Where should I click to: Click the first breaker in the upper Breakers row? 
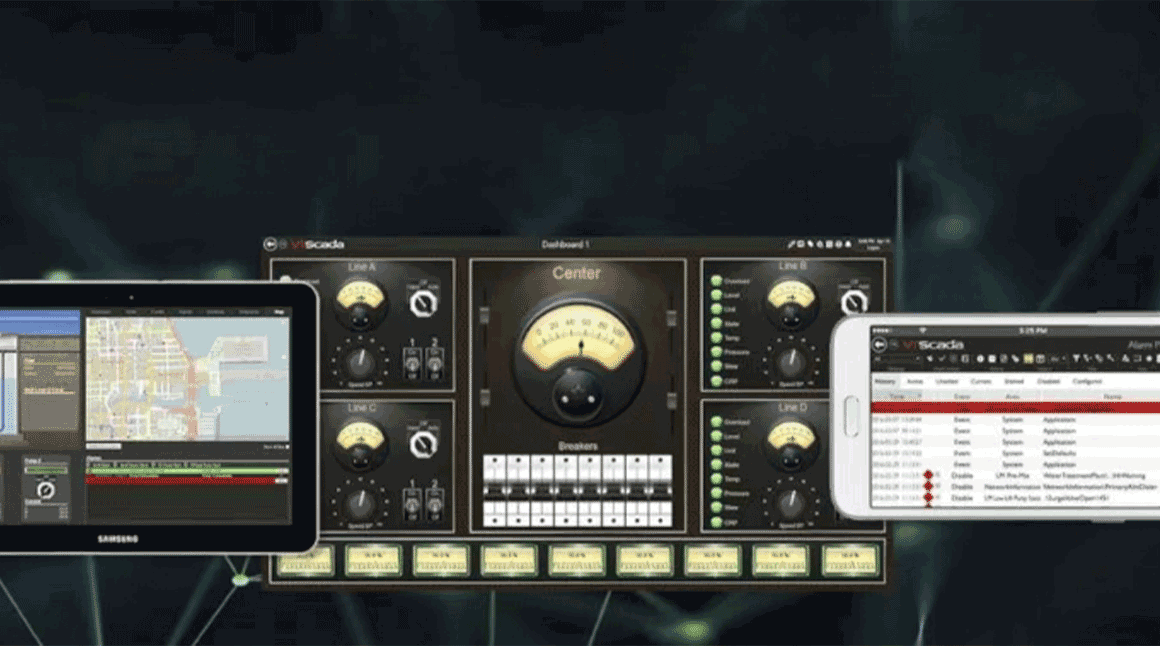tap(495, 469)
